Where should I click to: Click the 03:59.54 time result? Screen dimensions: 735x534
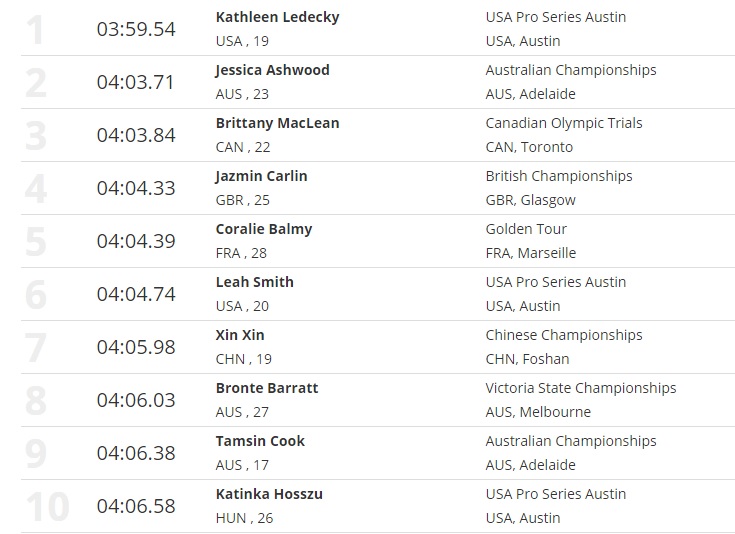(x=136, y=29)
